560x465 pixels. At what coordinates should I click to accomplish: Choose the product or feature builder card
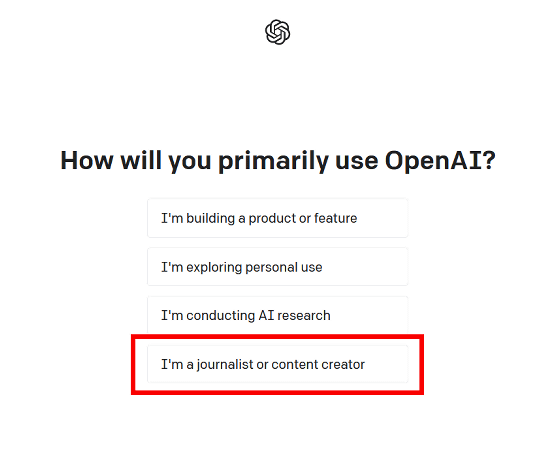point(278,218)
